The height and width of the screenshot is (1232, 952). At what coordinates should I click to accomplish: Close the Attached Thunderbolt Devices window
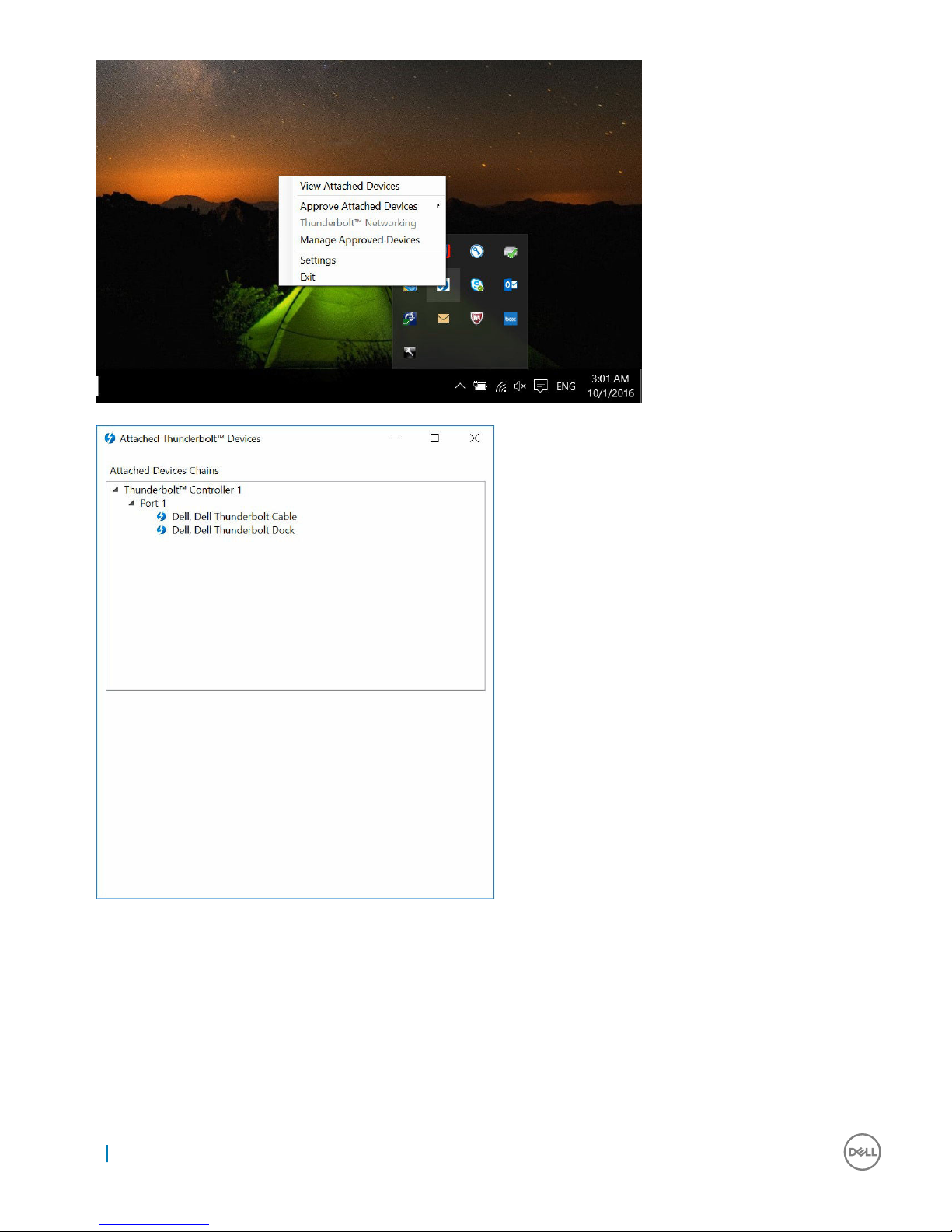(x=474, y=438)
